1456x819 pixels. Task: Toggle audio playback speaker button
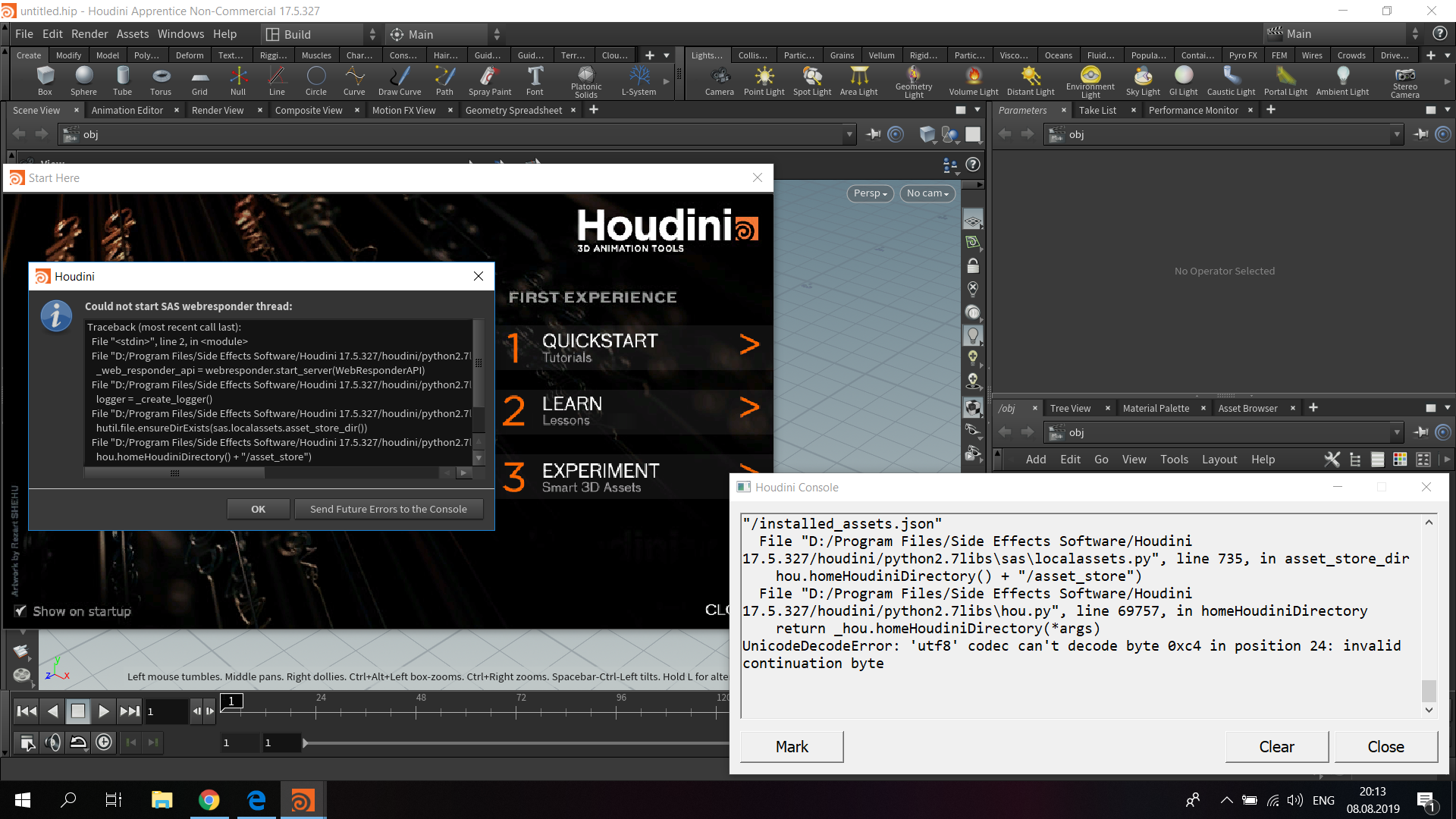coord(52,742)
